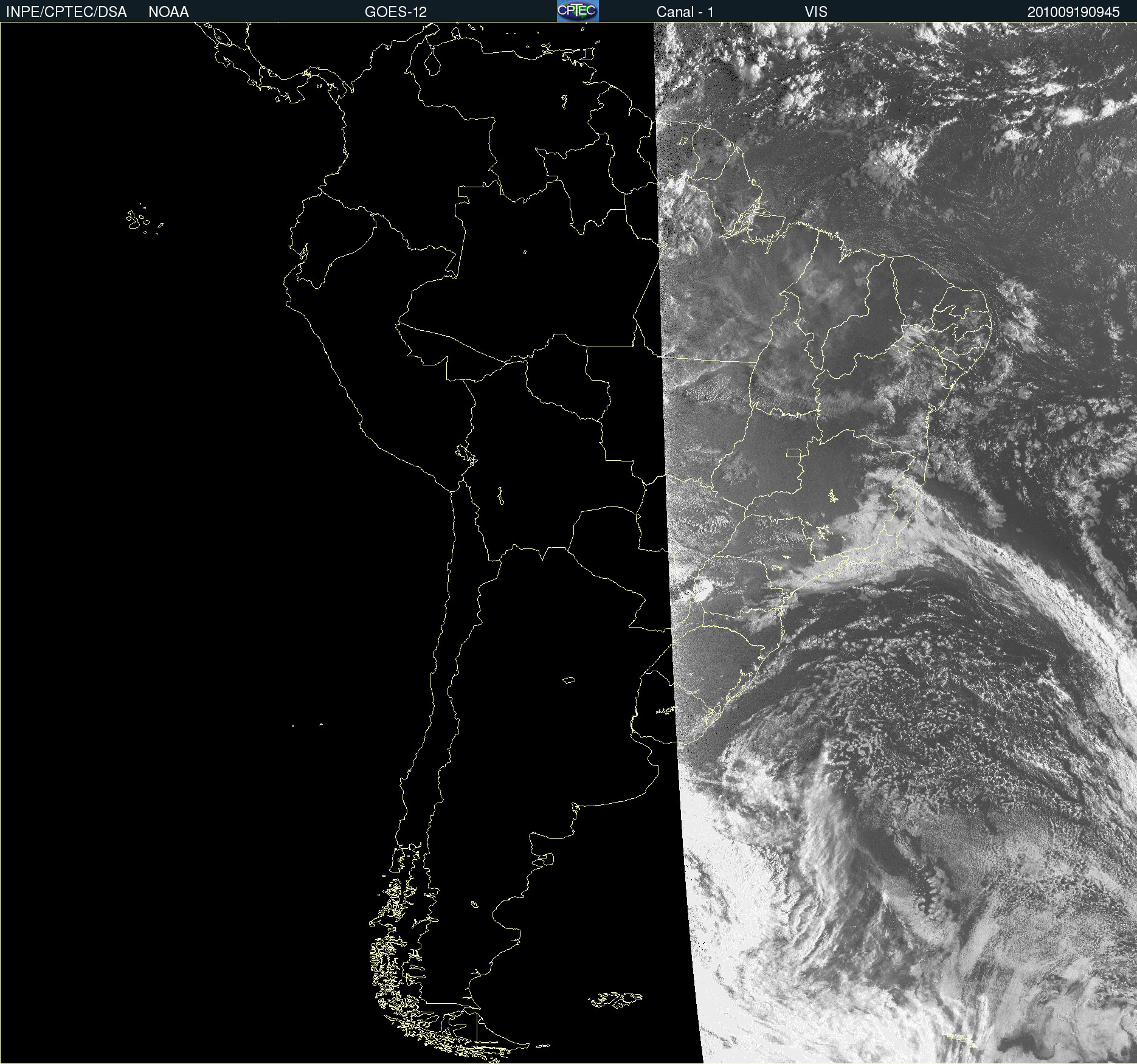Select the Canal - 1 label
Viewport: 1137px width, 1064px height.
(685, 12)
